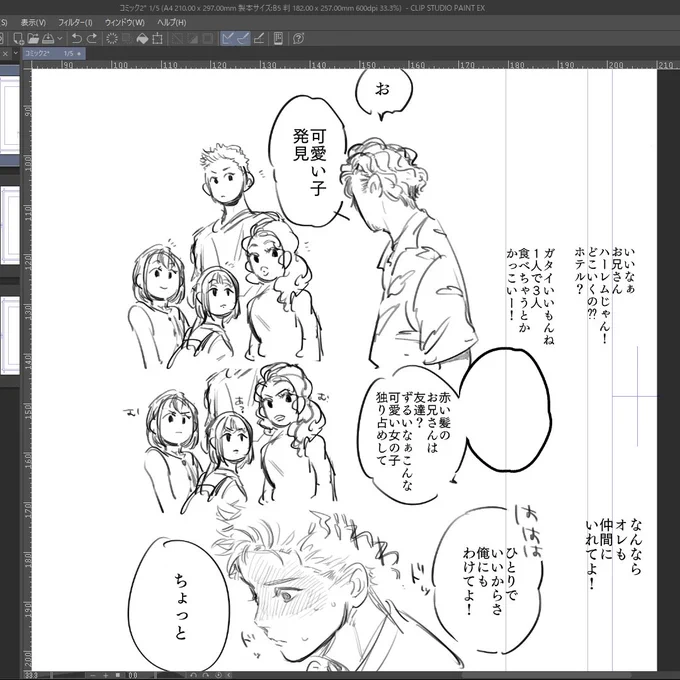Screen dimensions: 680x680
Task: Click the Deselect icon in toolbar
Action: pyautogui.click(x=177, y=39)
